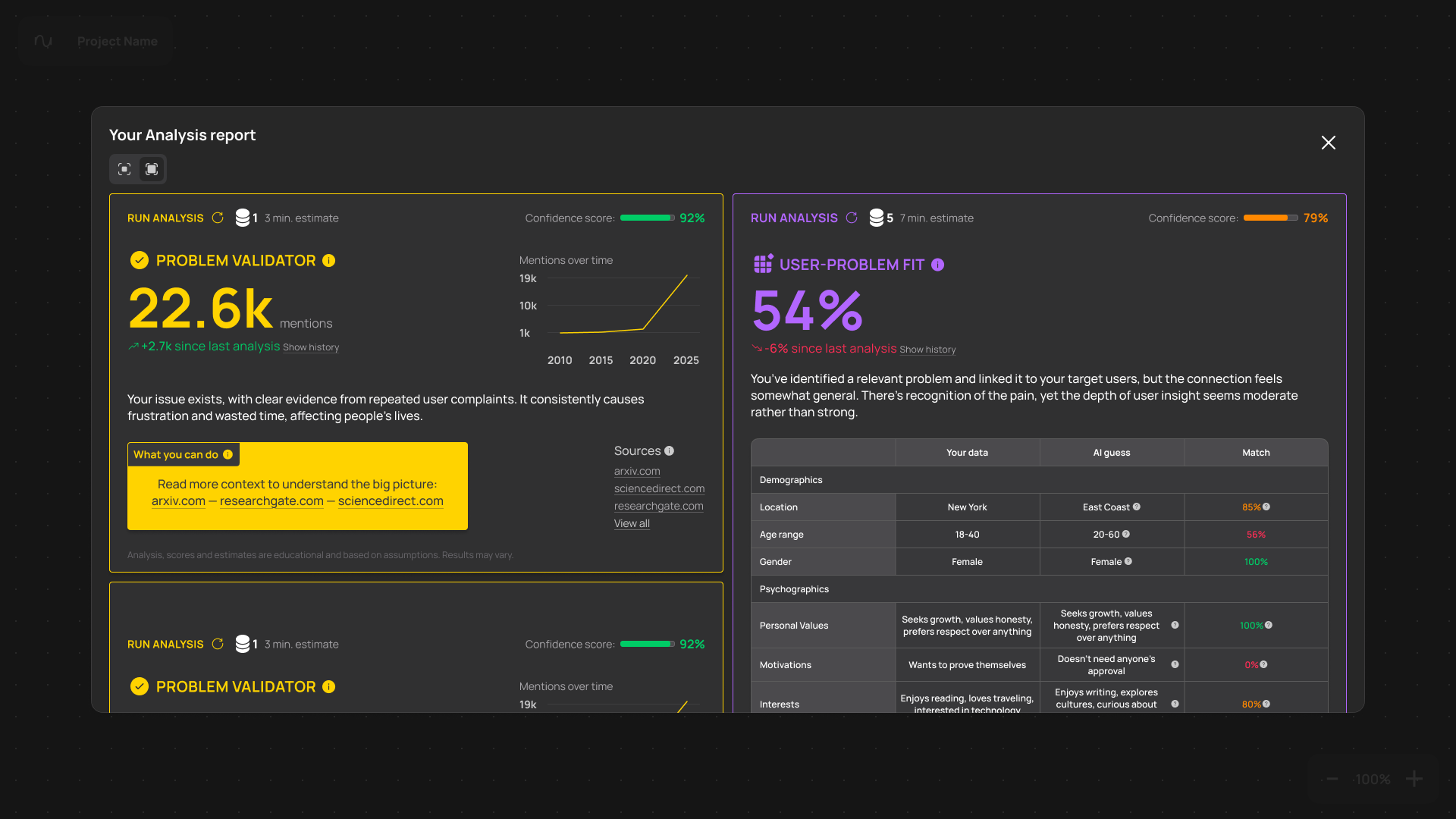Click help icon beside 85% location match
This screenshot has width=1456, height=819.
pos(1266,507)
